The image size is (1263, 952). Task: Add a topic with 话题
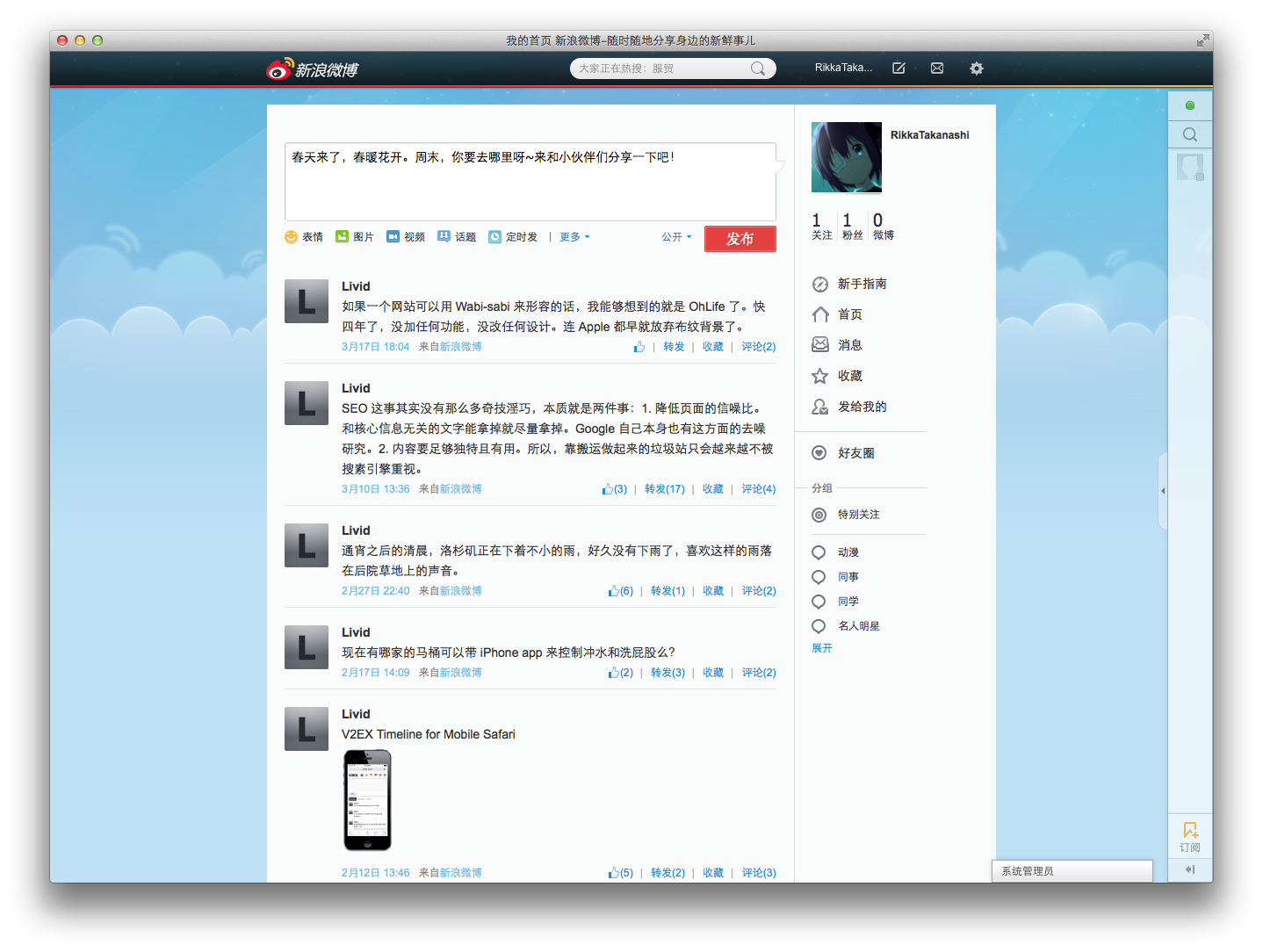(457, 237)
